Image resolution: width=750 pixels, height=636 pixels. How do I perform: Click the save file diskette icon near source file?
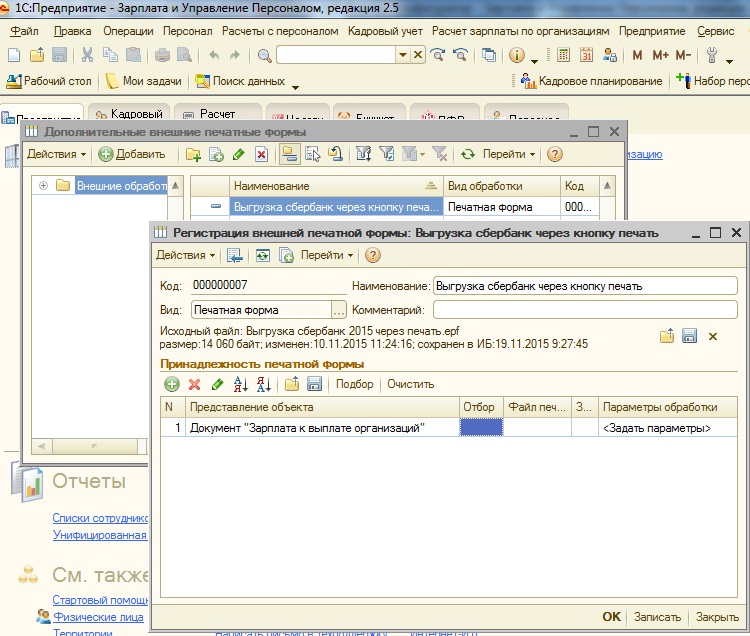(x=689, y=336)
